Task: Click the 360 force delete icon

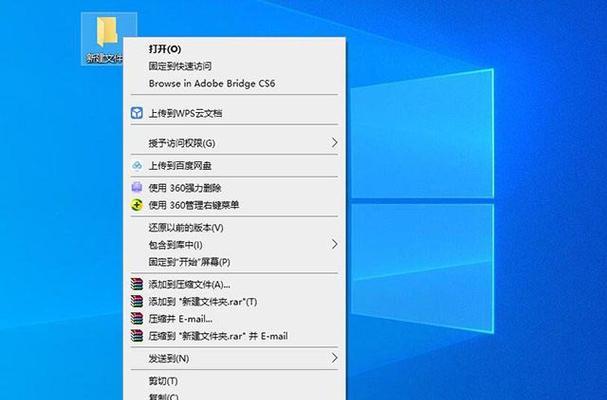Action: [x=137, y=188]
